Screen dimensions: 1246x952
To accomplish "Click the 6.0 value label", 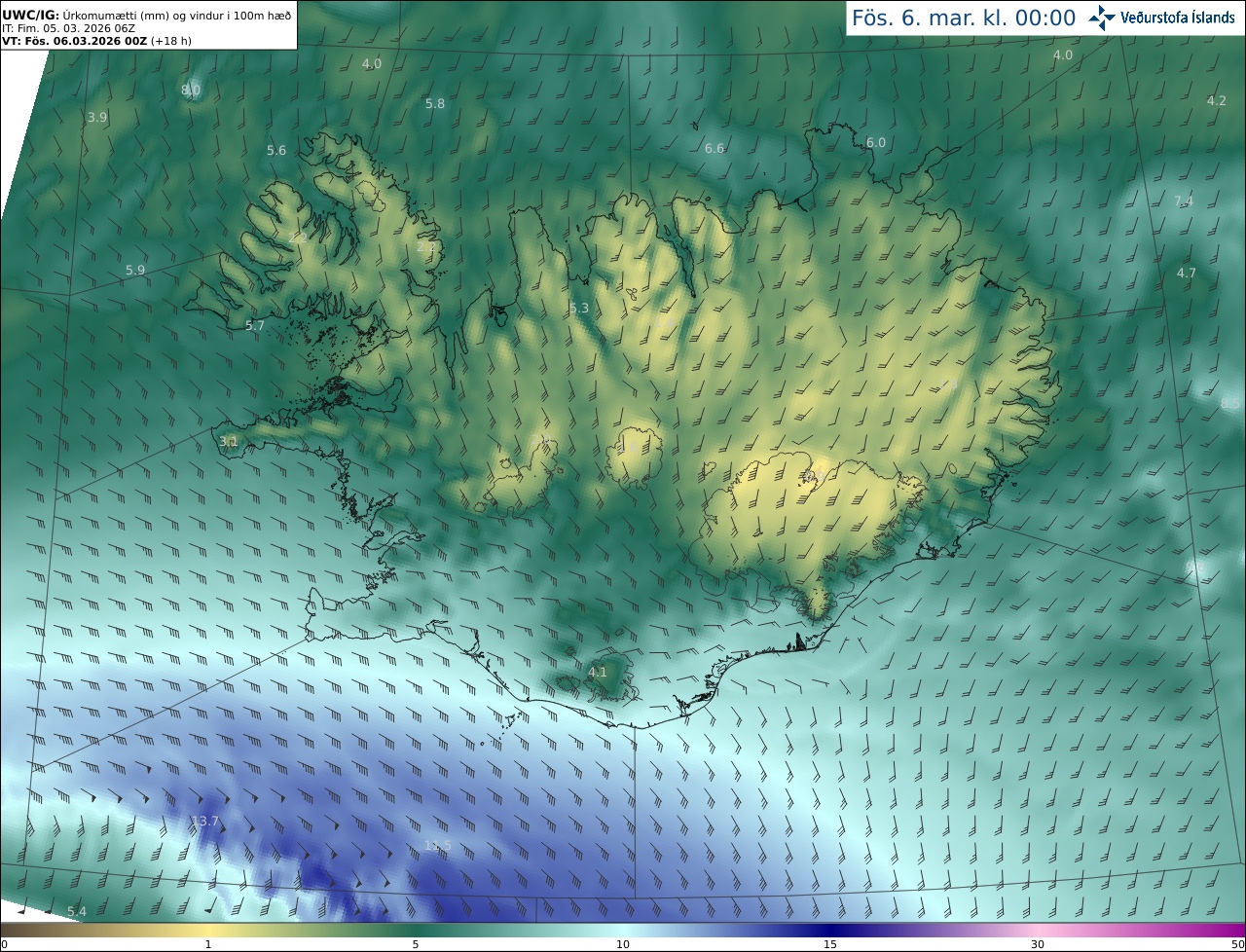I will coord(876,142).
